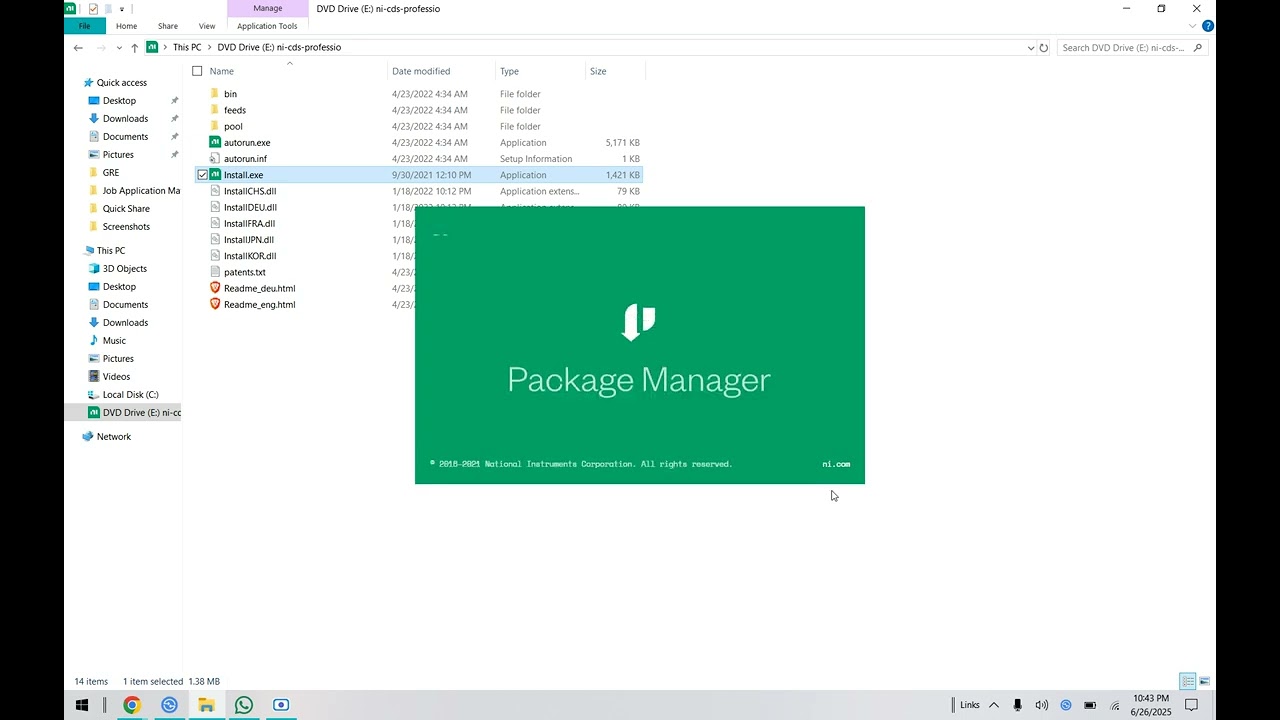Click the autorun.inf file icon

coord(214,159)
